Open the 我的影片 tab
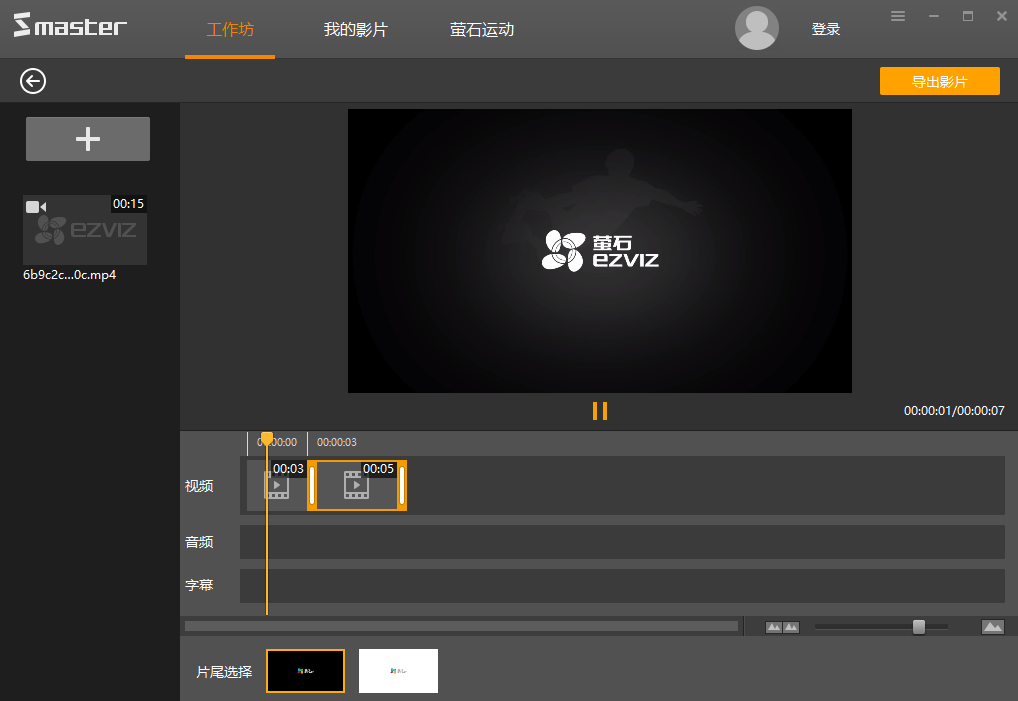Screen dimensions: 1018x701 pos(355,30)
